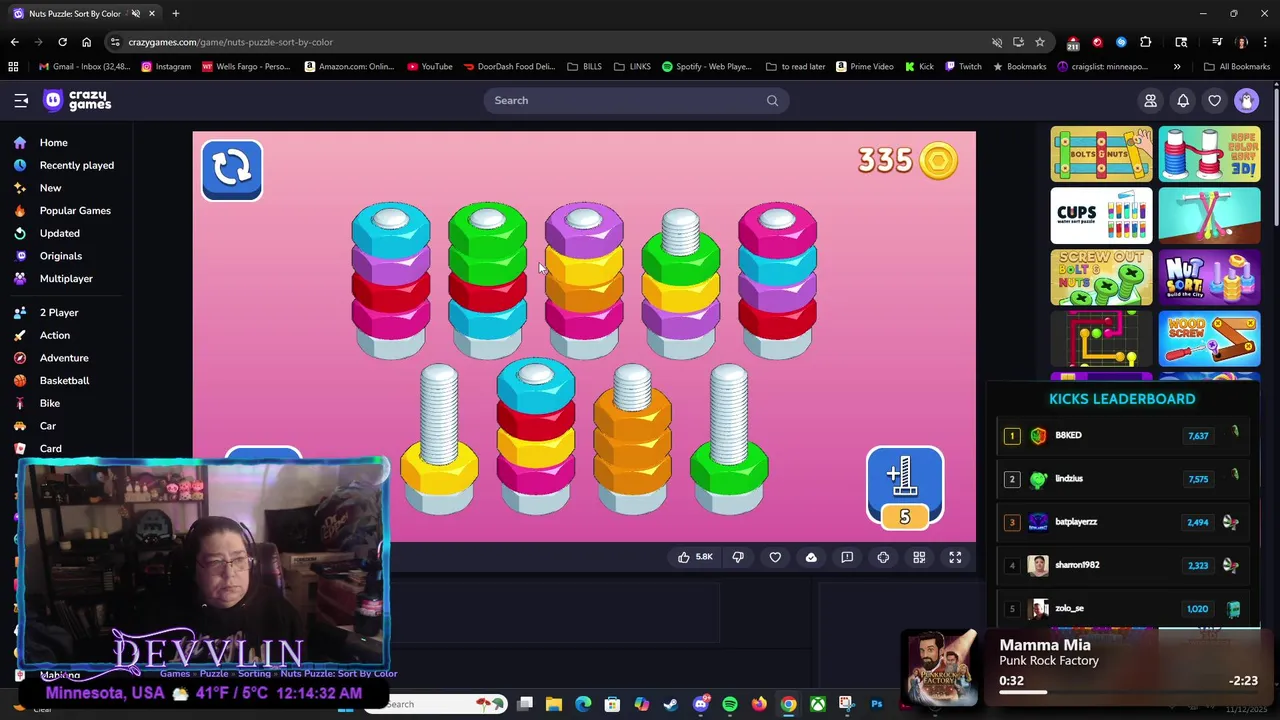Open a new browser tab

click(175, 13)
